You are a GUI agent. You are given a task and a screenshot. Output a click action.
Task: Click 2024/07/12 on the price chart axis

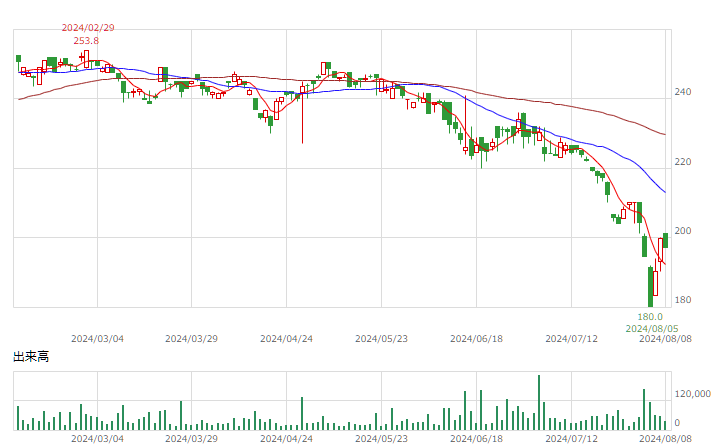coord(571,339)
